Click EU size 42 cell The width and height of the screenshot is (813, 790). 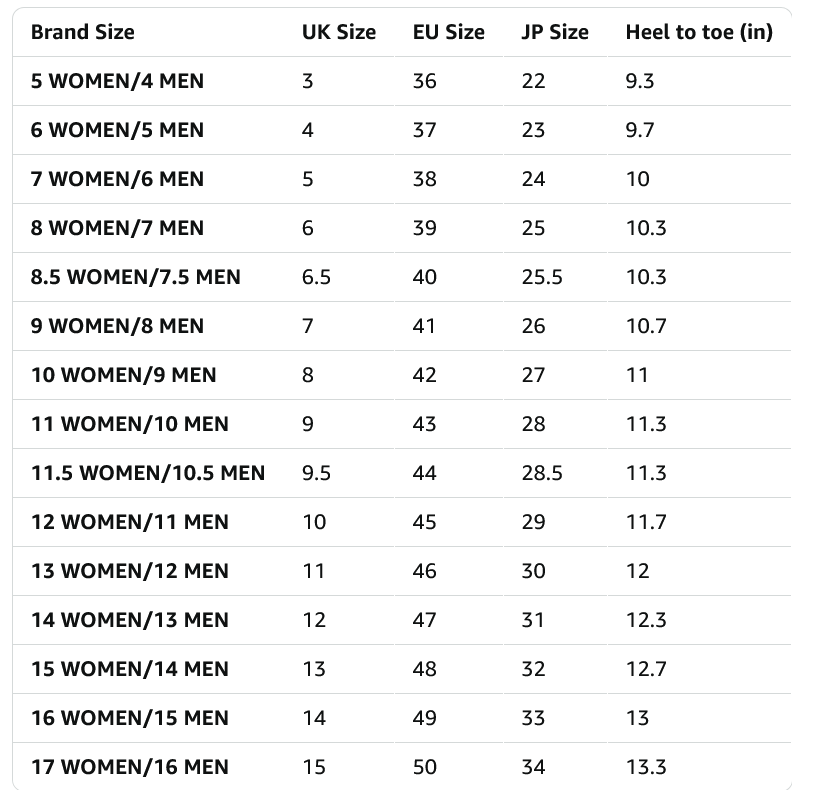425,375
